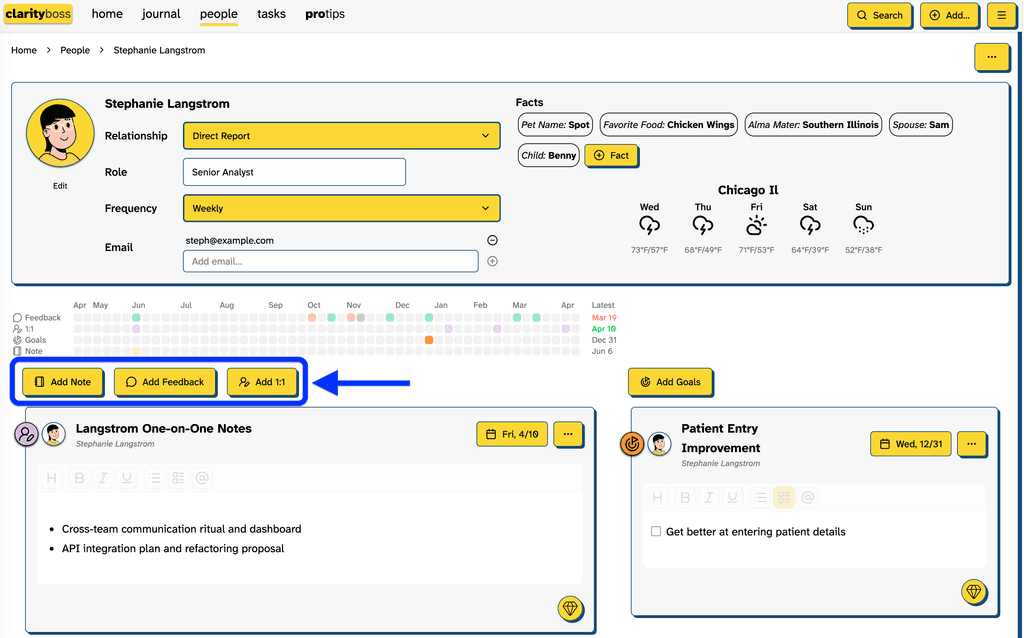Click the mention @ icon in notes toolbar
The width and height of the screenshot is (1024, 638).
click(202, 478)
